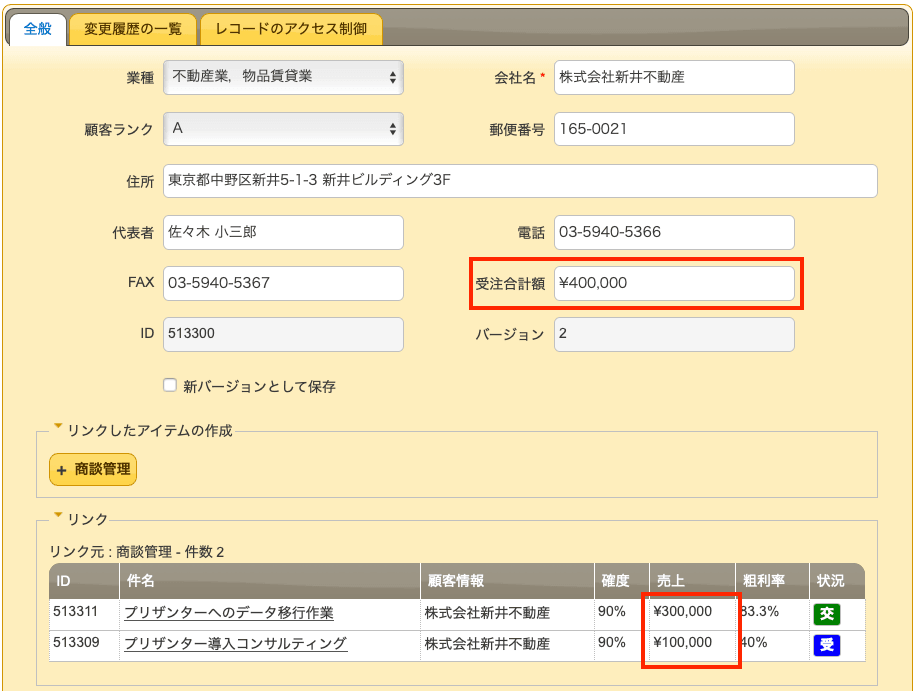
Task: Click the + 商談管理 button
Action: point(93,470)
